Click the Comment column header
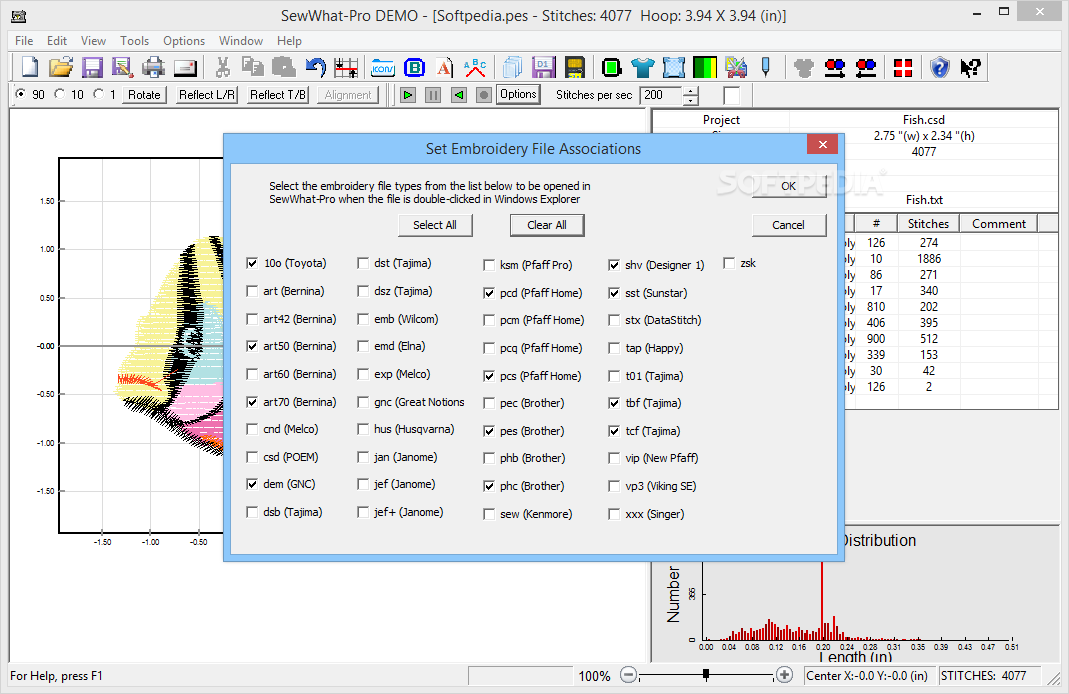This screenshot has height=694, width=1069. point(999,224)
